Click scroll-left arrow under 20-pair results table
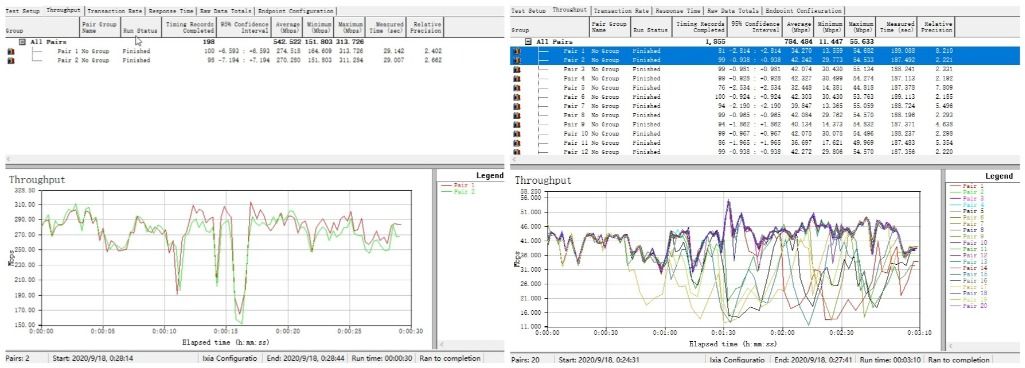This screenshot has height=368, width=1025. pyautogui.click(x=514, y=159)
